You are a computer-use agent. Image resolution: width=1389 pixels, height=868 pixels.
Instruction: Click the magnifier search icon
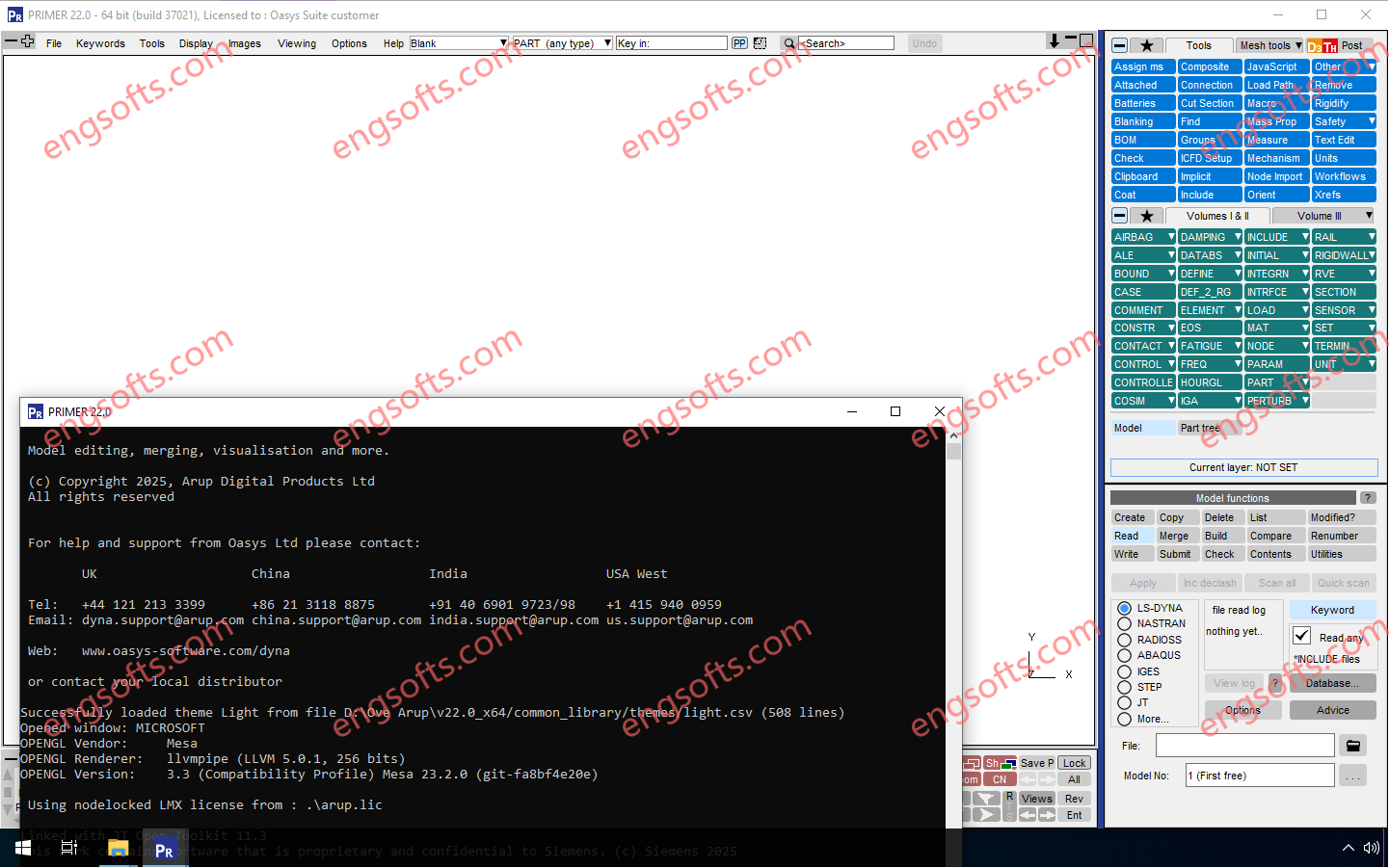point(788,43)
